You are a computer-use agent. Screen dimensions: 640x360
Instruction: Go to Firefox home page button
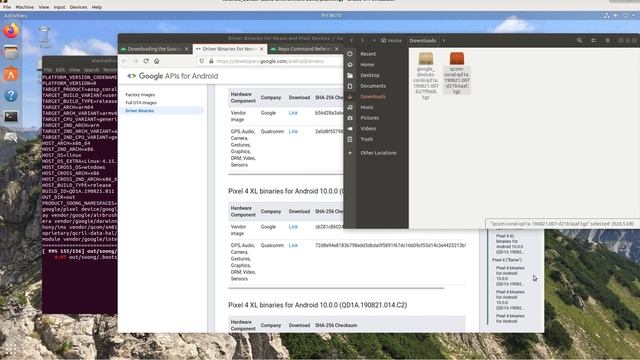tap(156, 61)
